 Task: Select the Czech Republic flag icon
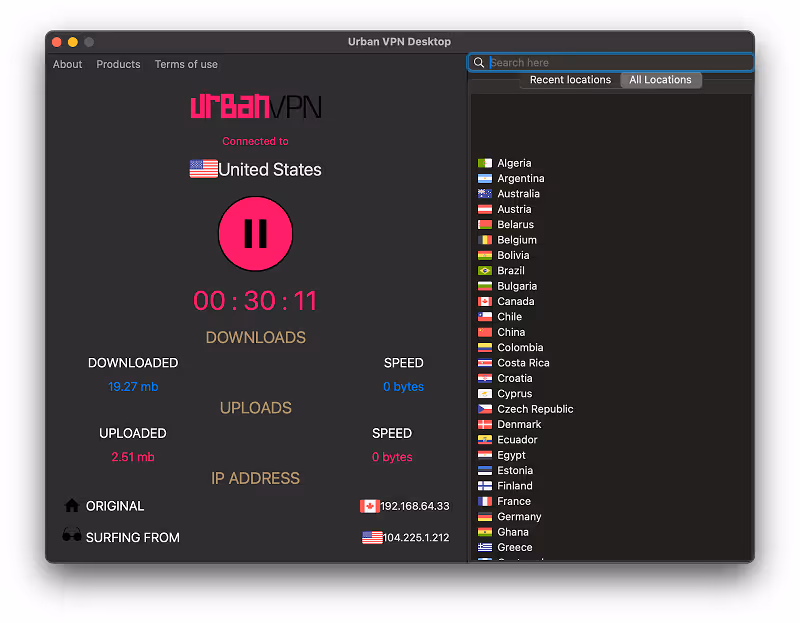(485, 409)
